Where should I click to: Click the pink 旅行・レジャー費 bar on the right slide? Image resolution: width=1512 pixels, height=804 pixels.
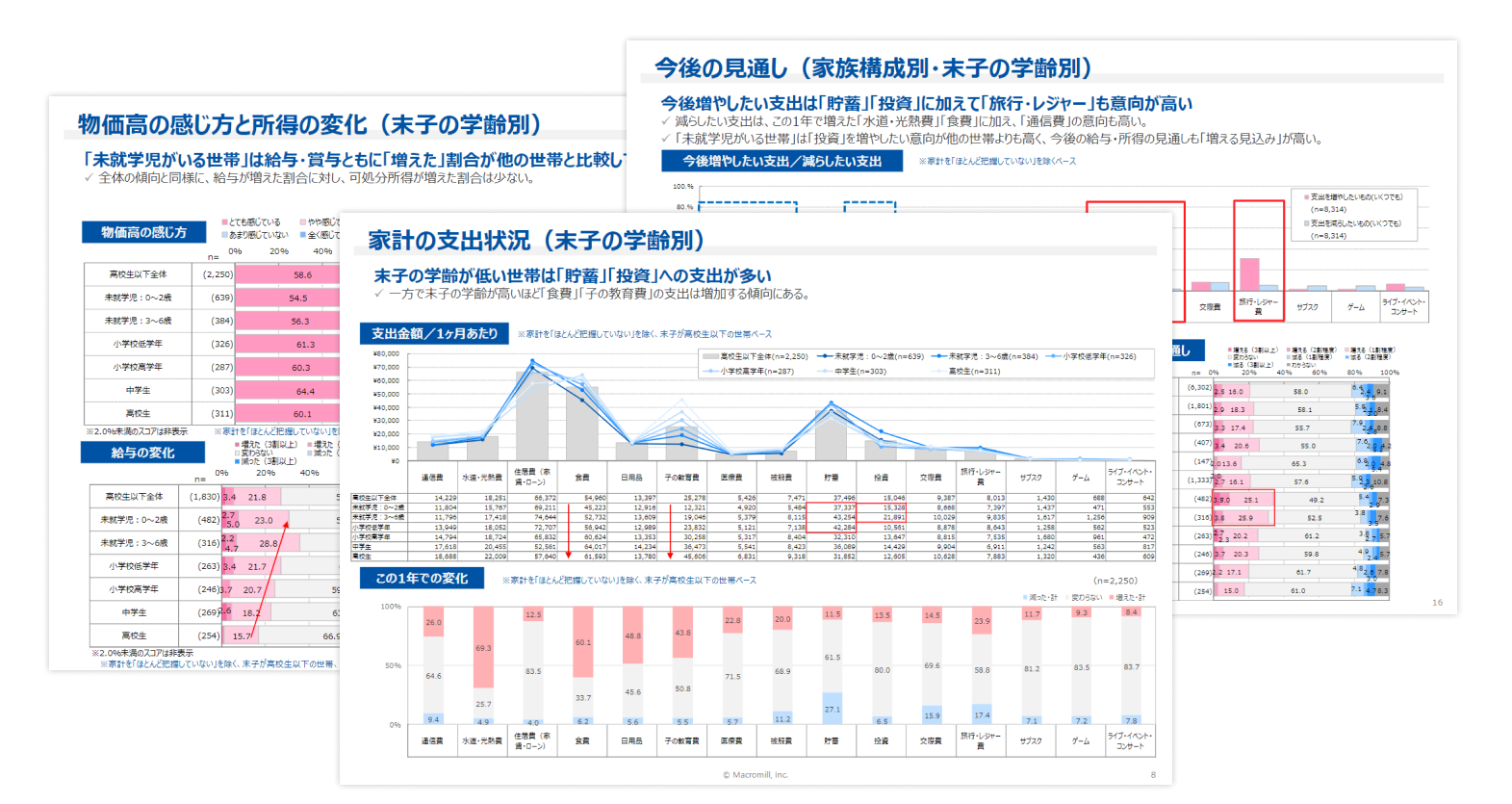(1249, 274)
